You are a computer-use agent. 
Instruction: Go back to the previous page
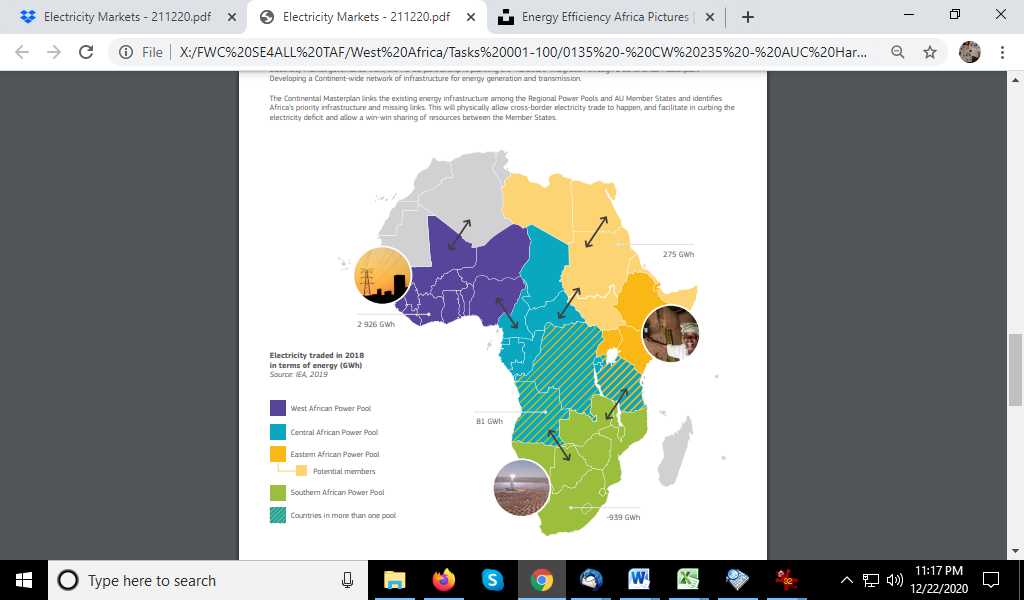22,52
